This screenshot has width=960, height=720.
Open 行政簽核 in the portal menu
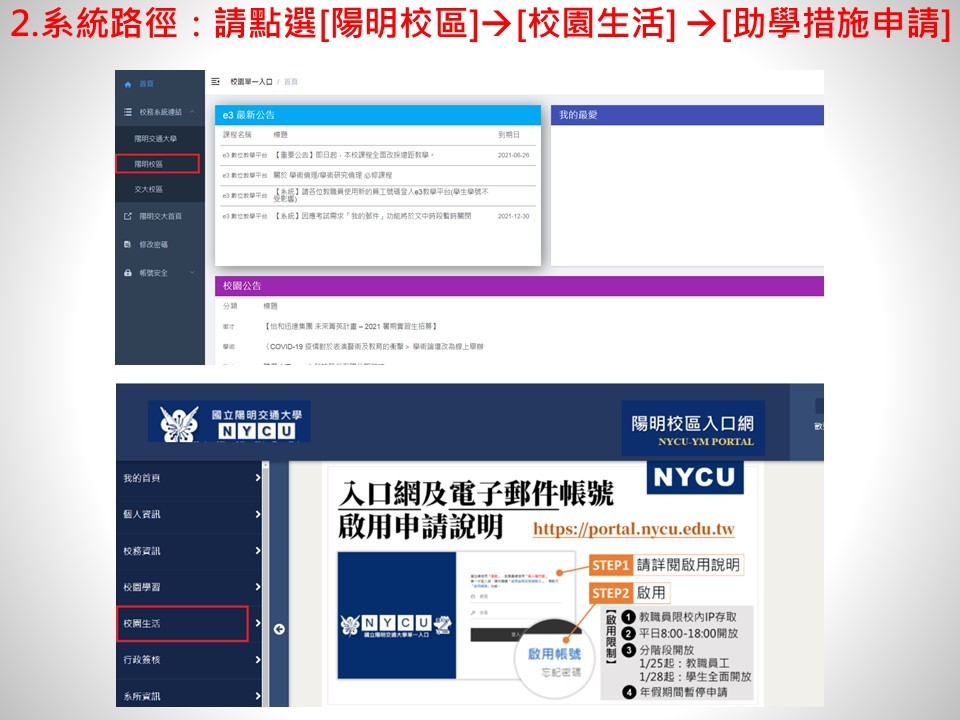[x=142, y=660]
